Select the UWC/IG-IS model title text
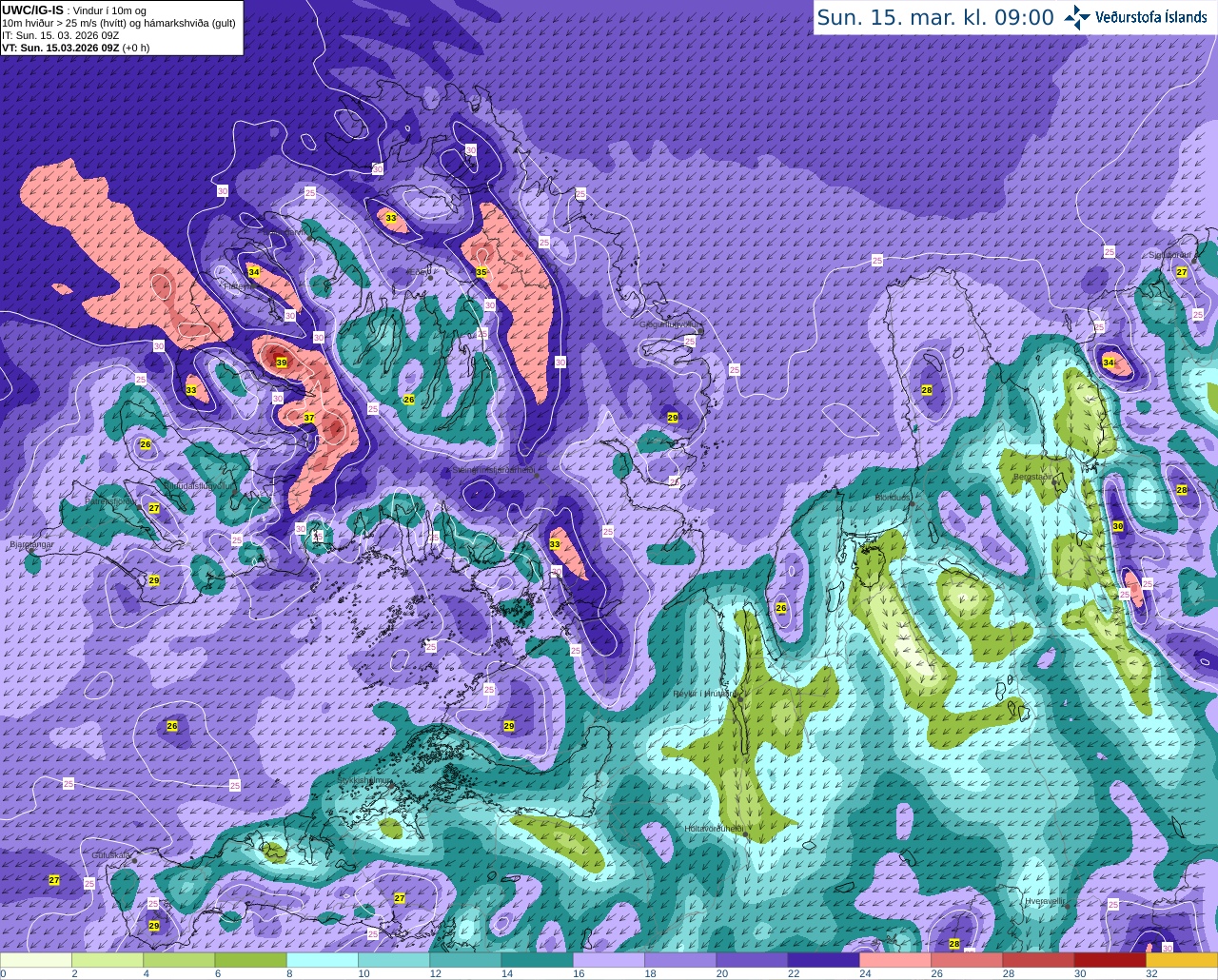1218x980 pixels. coord(33,10)
